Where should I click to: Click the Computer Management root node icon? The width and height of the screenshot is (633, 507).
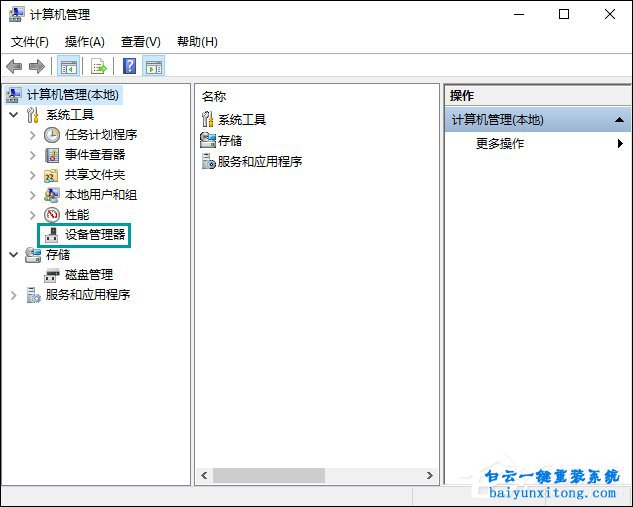(14, 95)
